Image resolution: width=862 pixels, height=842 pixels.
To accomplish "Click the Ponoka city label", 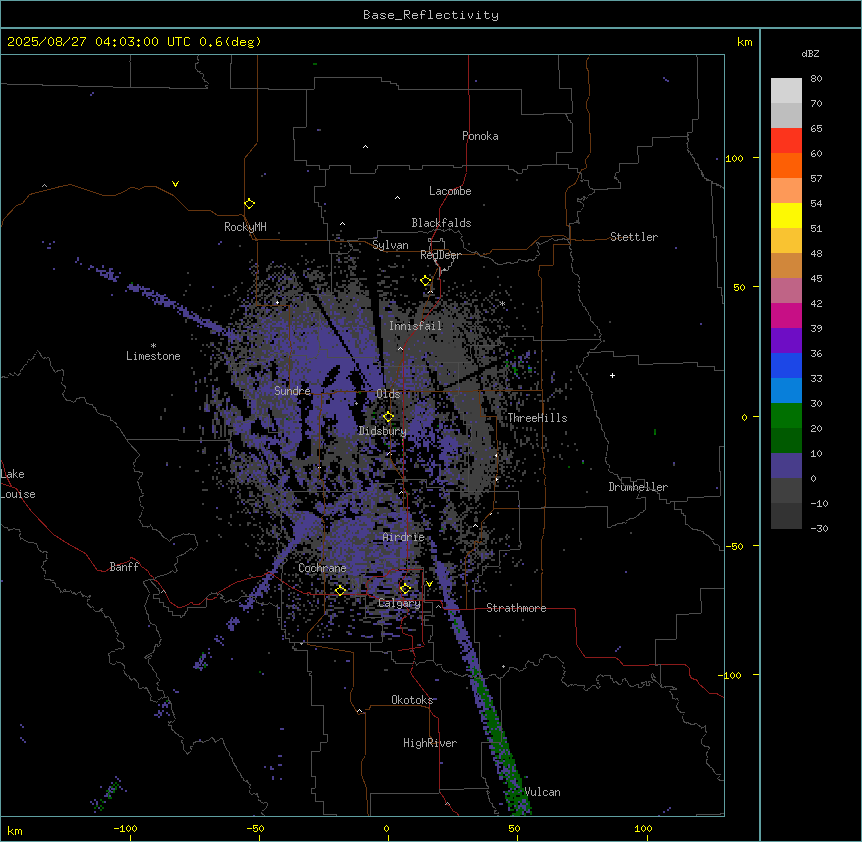I will (480, 136).
